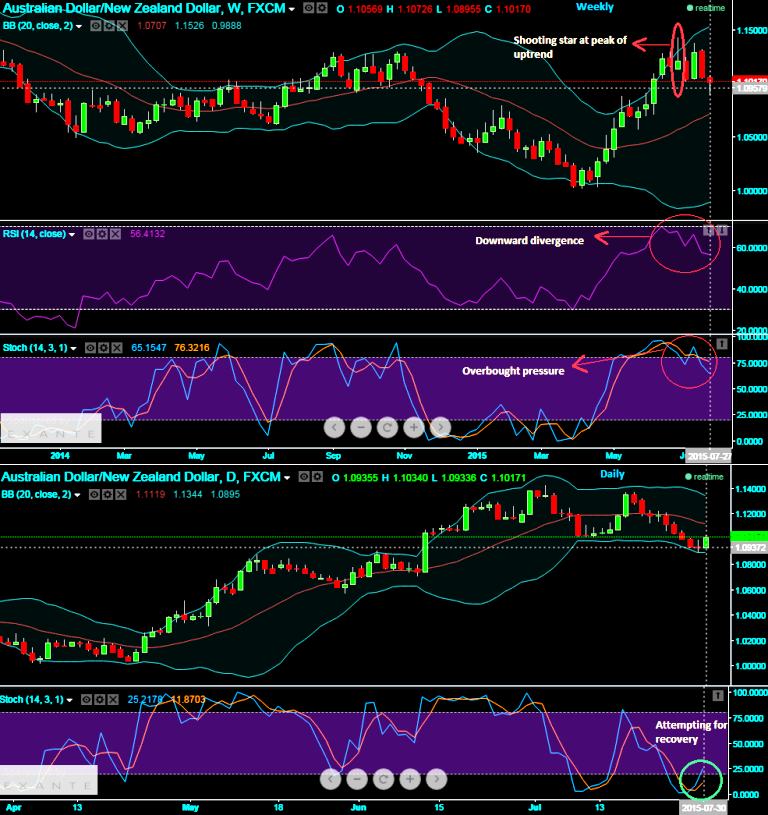Move RSI pane up with arrow icon

709,230
